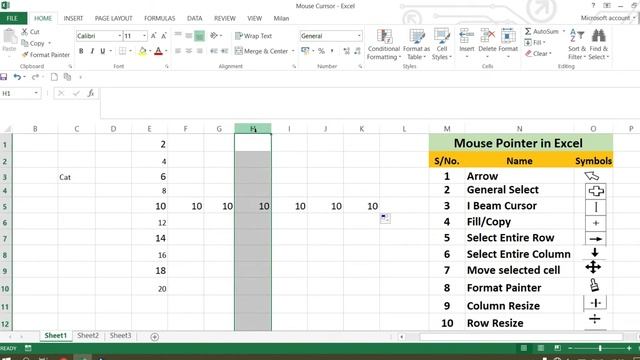Click the Increase Font Size icon
640x360 pixels.
153,36
